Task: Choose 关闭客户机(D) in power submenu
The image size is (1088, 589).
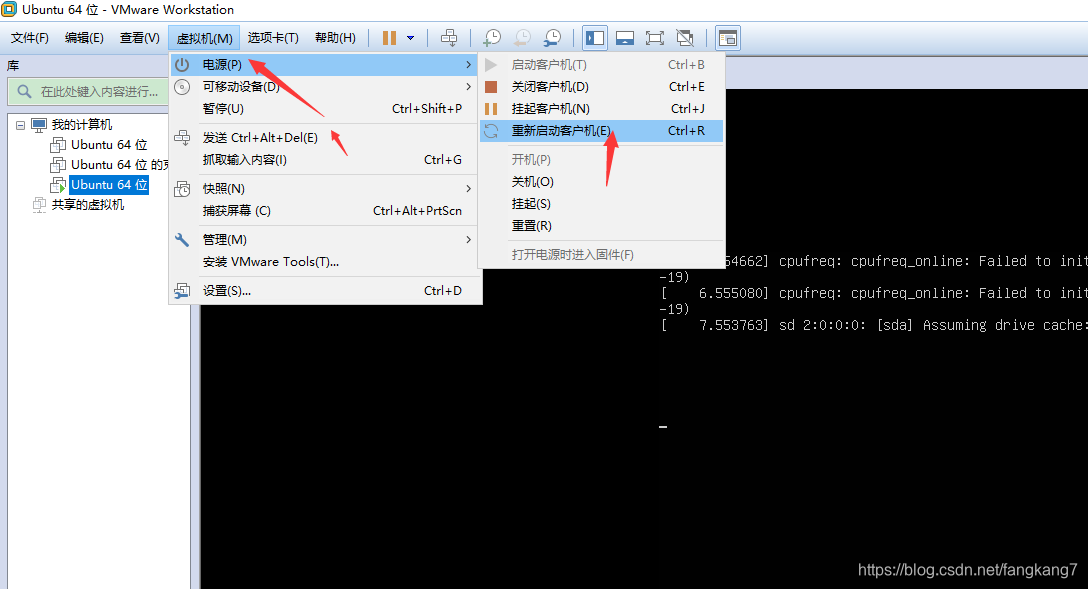Action: click(601, 87)
